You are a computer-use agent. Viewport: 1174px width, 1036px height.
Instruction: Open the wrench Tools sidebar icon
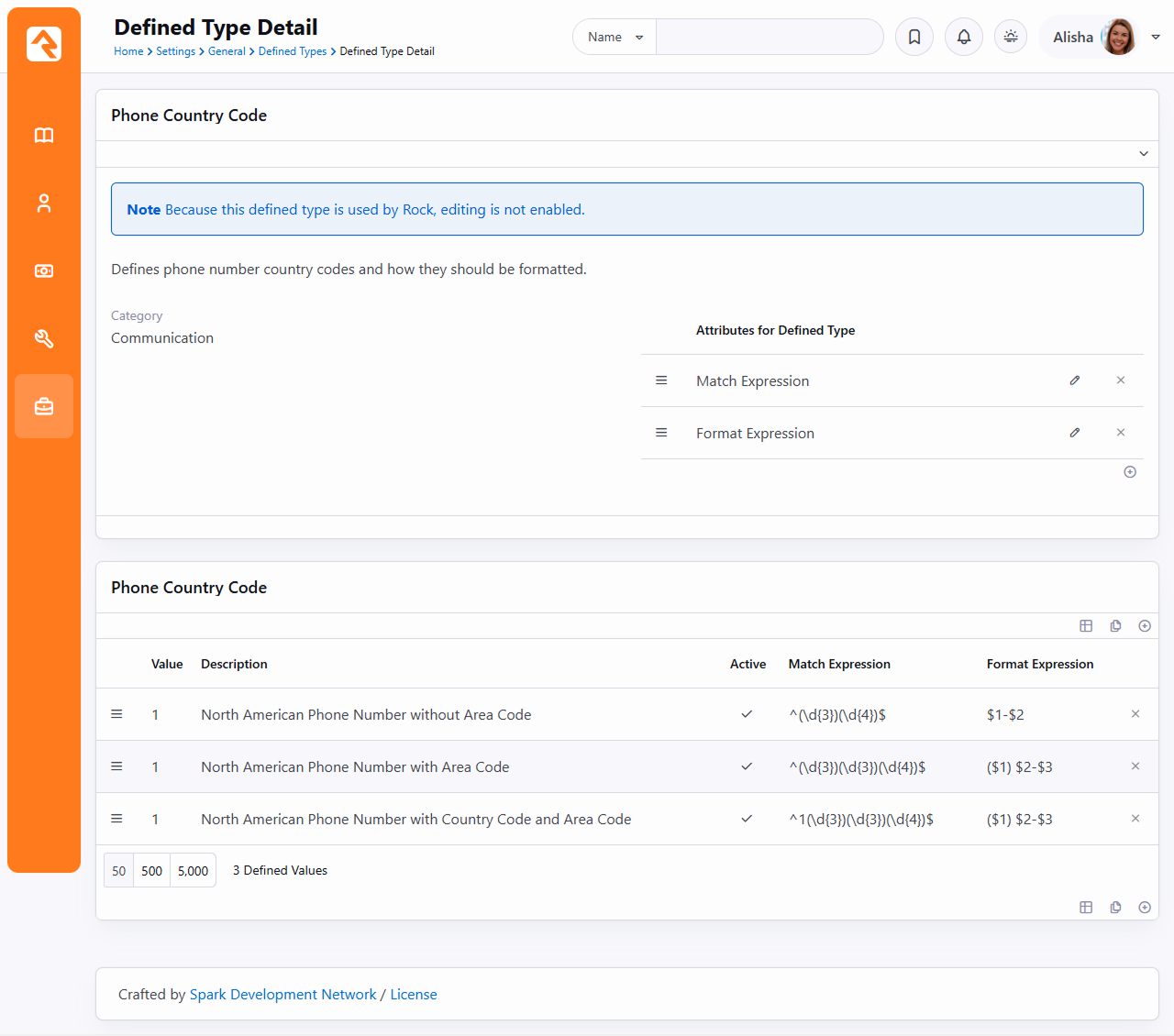(x=44, y=339)
